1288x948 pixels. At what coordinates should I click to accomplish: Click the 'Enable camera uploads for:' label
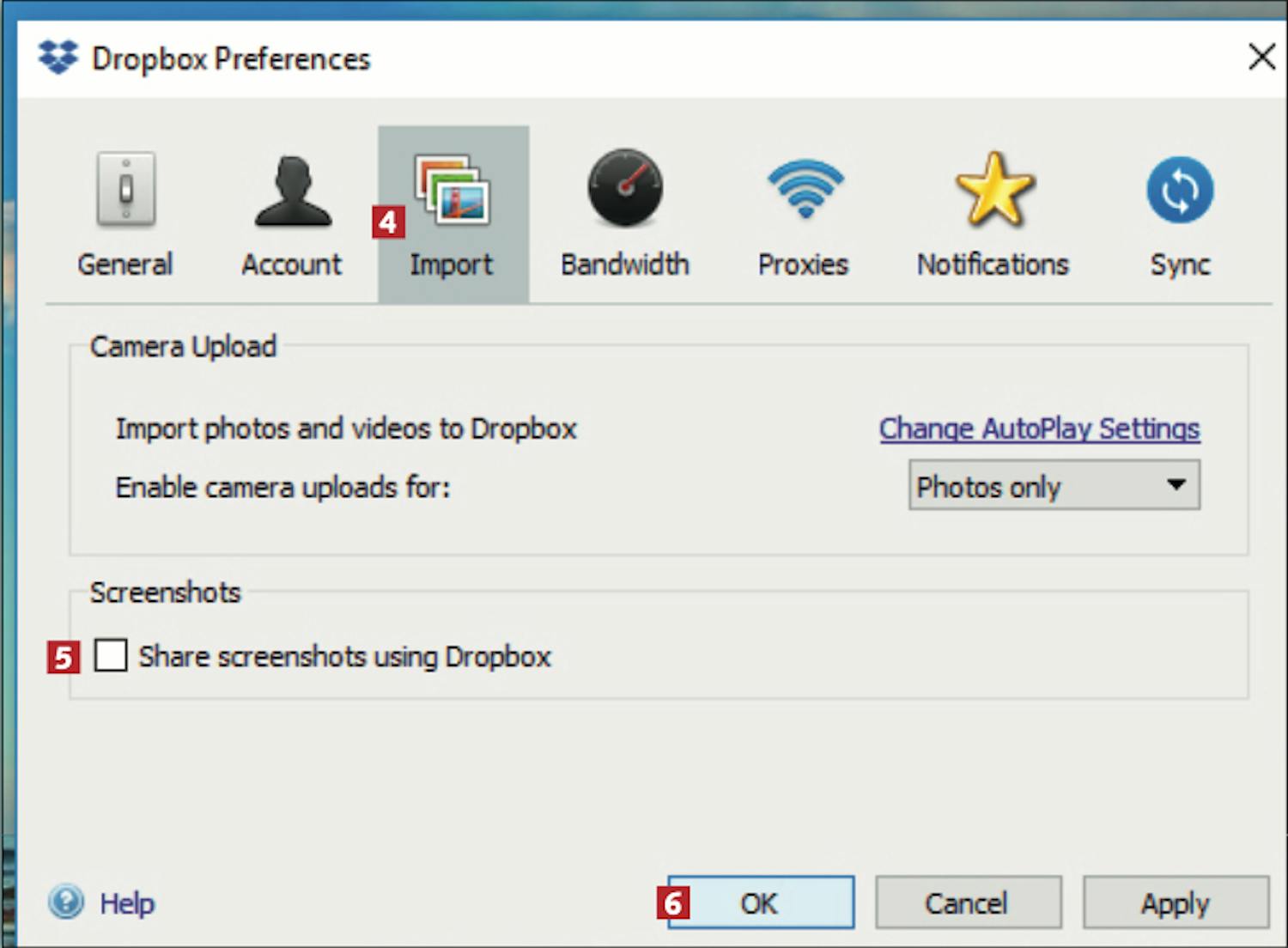coord(283,487)
